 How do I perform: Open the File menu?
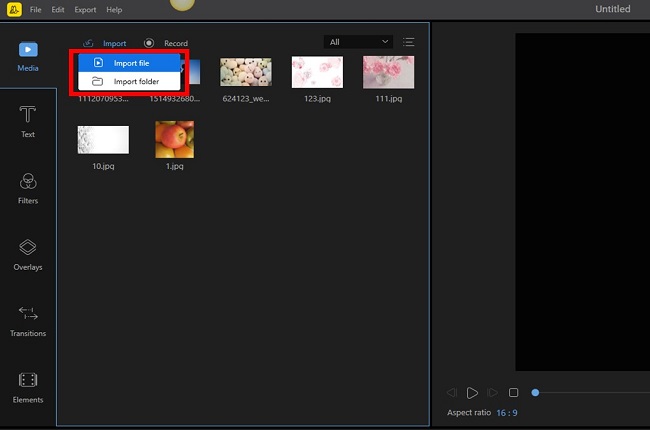coord(36,10)
